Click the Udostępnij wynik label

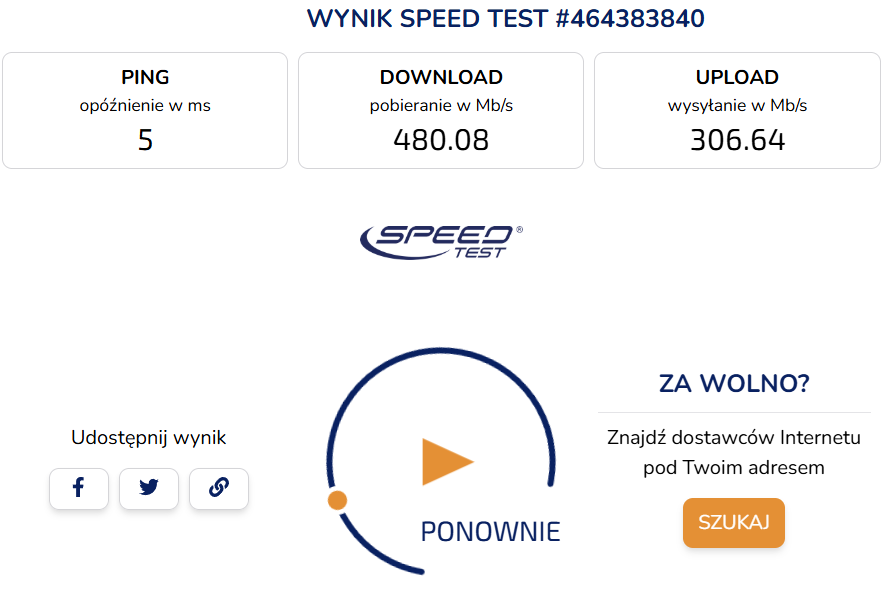tap(149, 437)
